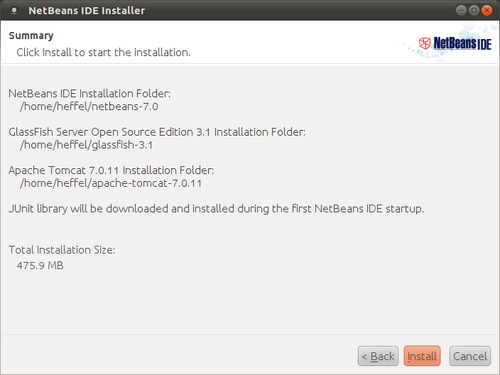Click the Apache Tomcat Installation Folder label
500x375 pixels.
pos(111,170)
